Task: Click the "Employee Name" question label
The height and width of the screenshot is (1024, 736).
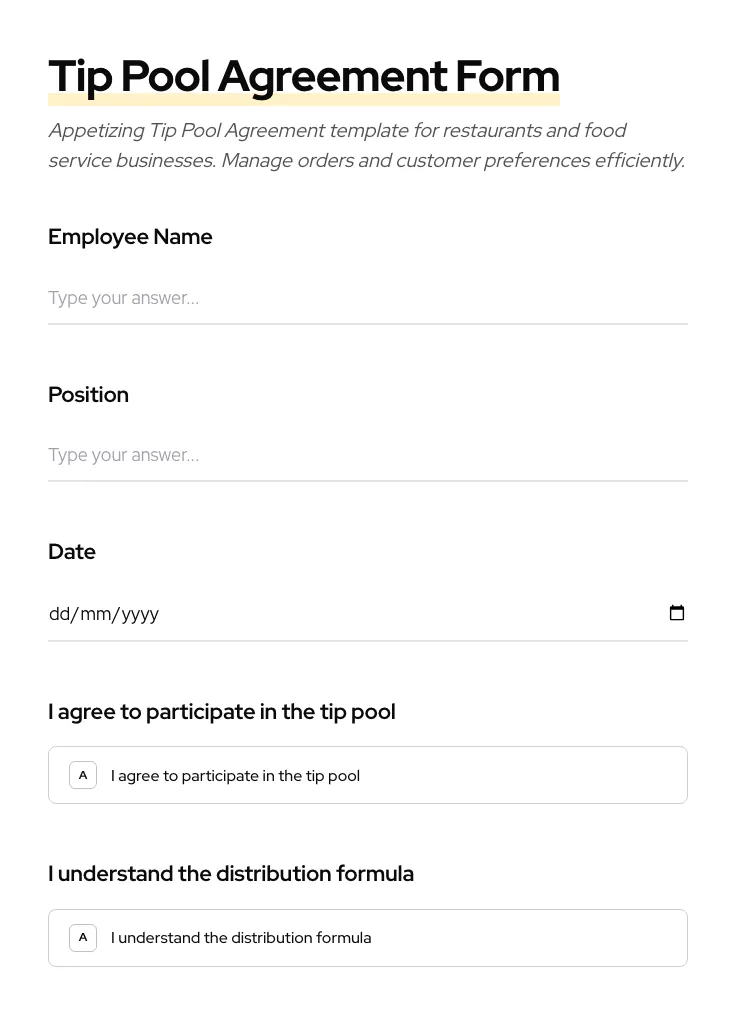Action: pos(130,237)
